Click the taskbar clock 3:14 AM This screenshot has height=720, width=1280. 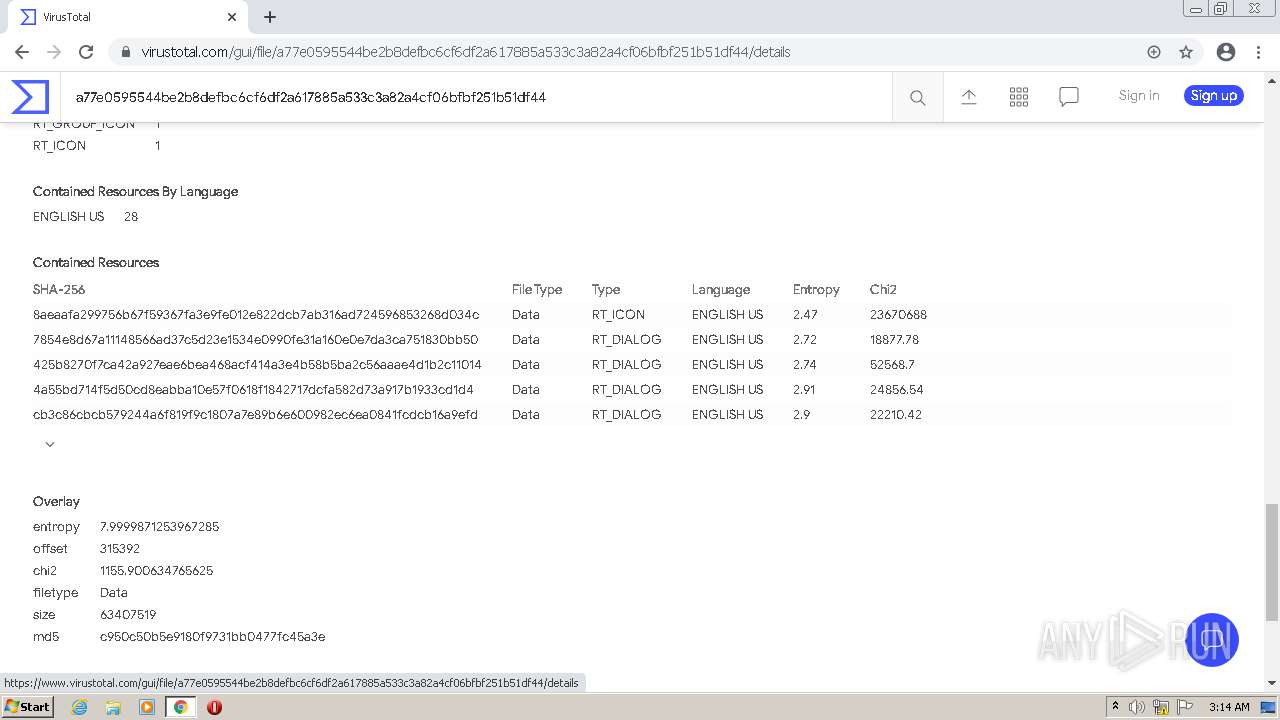tap(1229, 707)
